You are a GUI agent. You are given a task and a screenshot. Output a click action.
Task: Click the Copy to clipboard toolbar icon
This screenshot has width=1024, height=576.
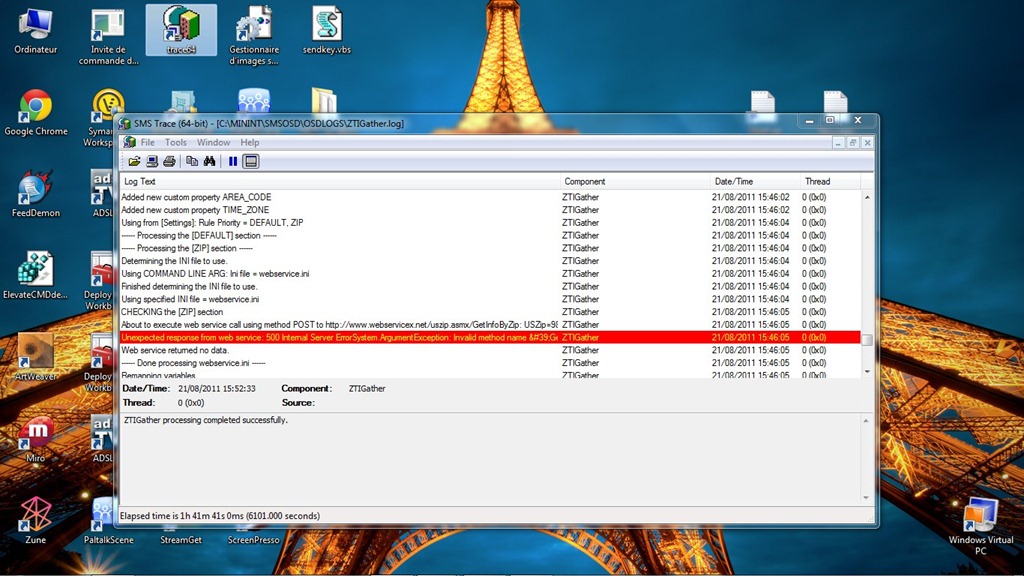tap(192, 161)
